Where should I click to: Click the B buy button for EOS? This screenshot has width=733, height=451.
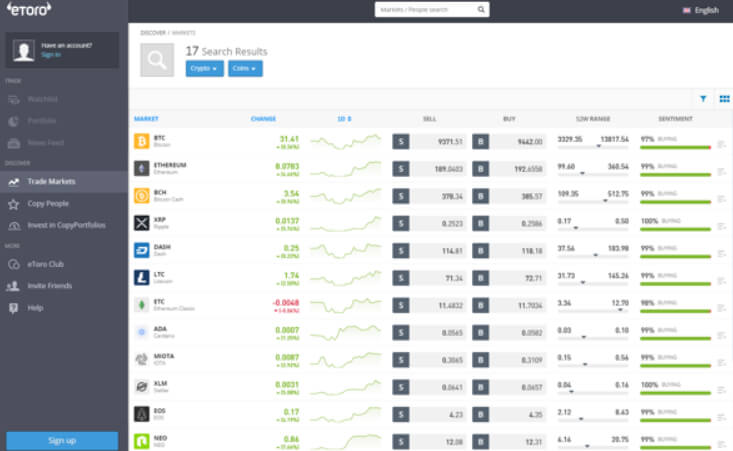click(481, 415)
